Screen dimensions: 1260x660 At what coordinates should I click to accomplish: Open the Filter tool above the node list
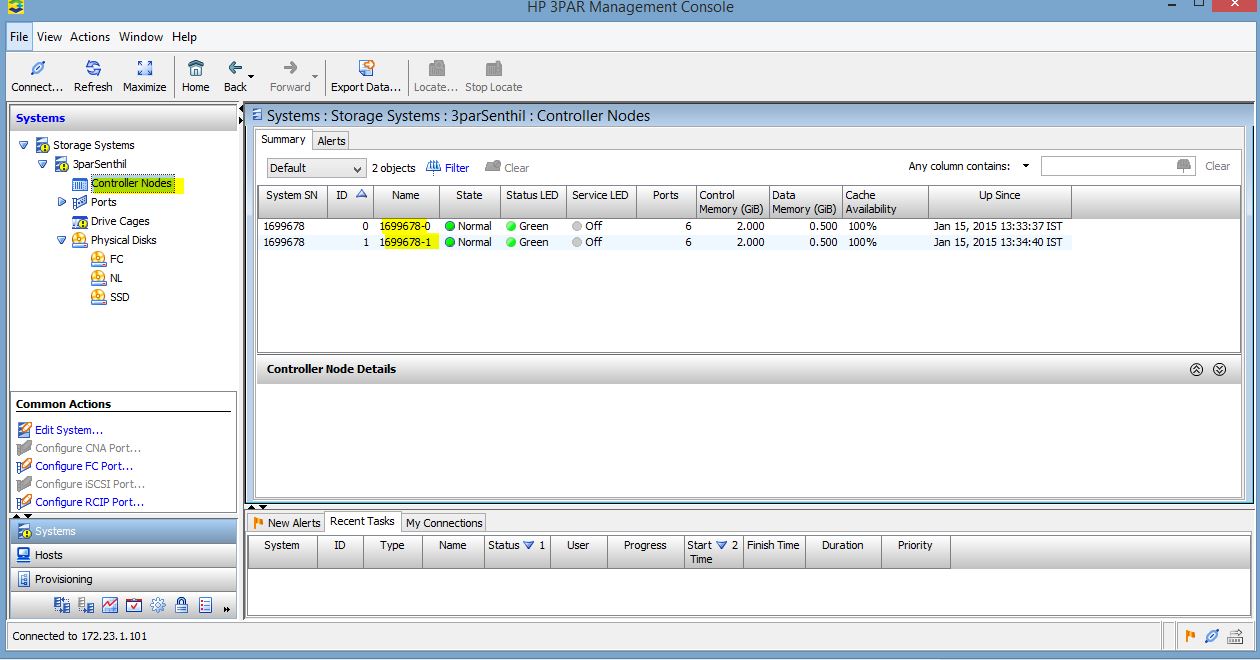coord(448,166)
